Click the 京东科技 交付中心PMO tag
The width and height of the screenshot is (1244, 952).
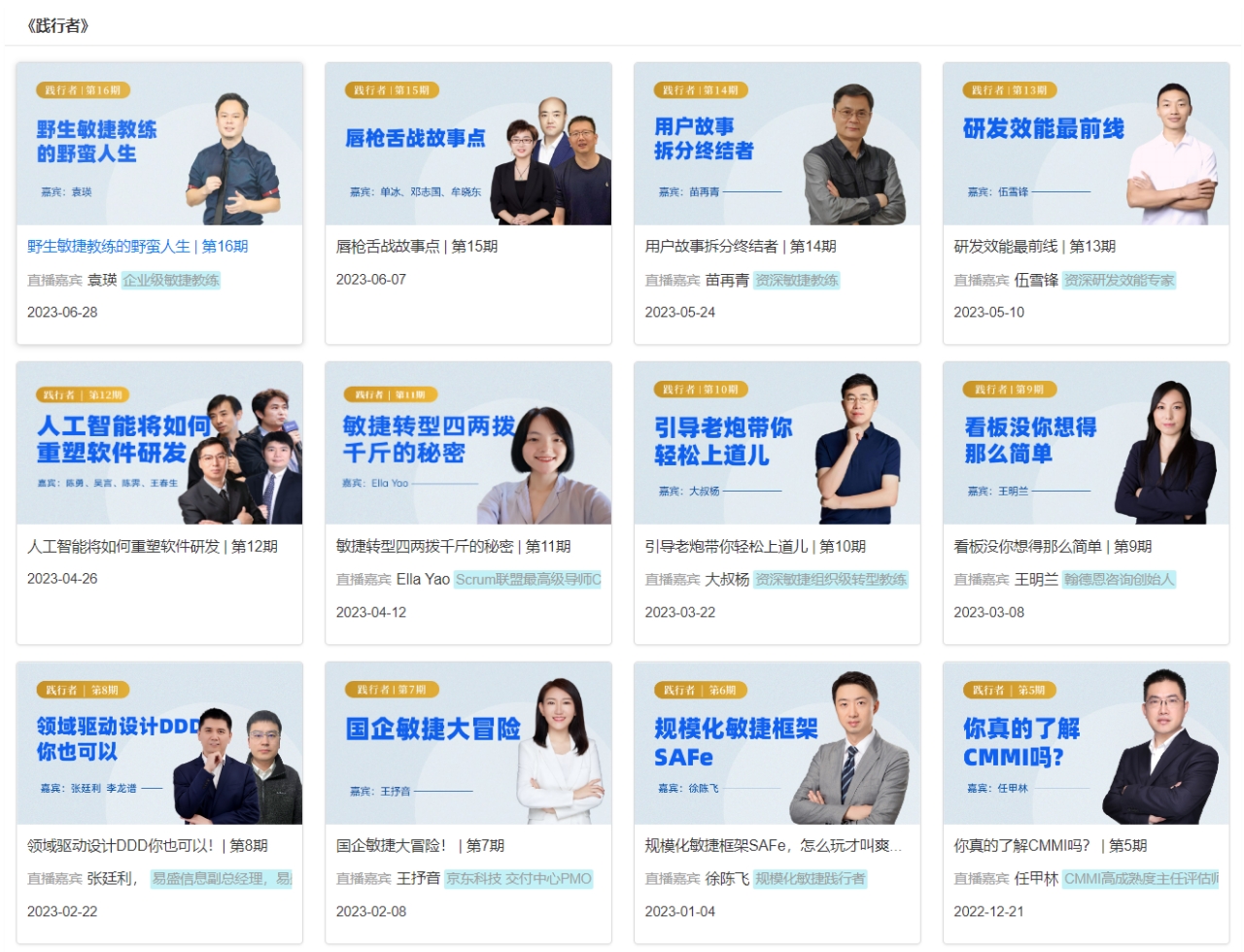(519, 879)
